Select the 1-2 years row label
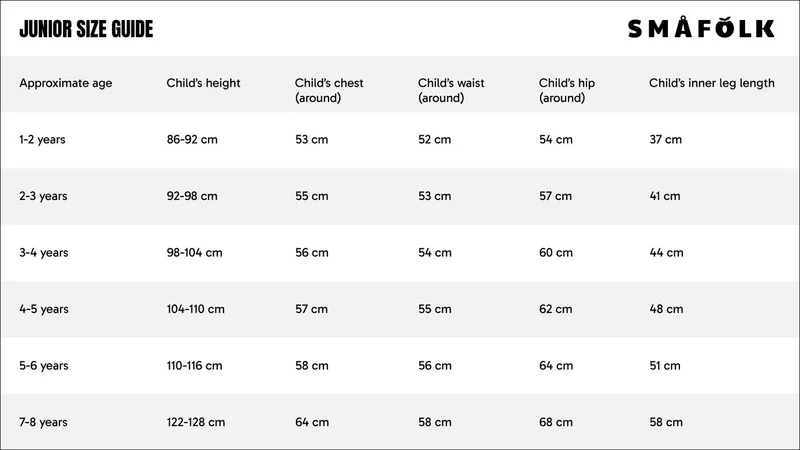The height and width of the screenshot is (450, 800). [x=42, y=140]
